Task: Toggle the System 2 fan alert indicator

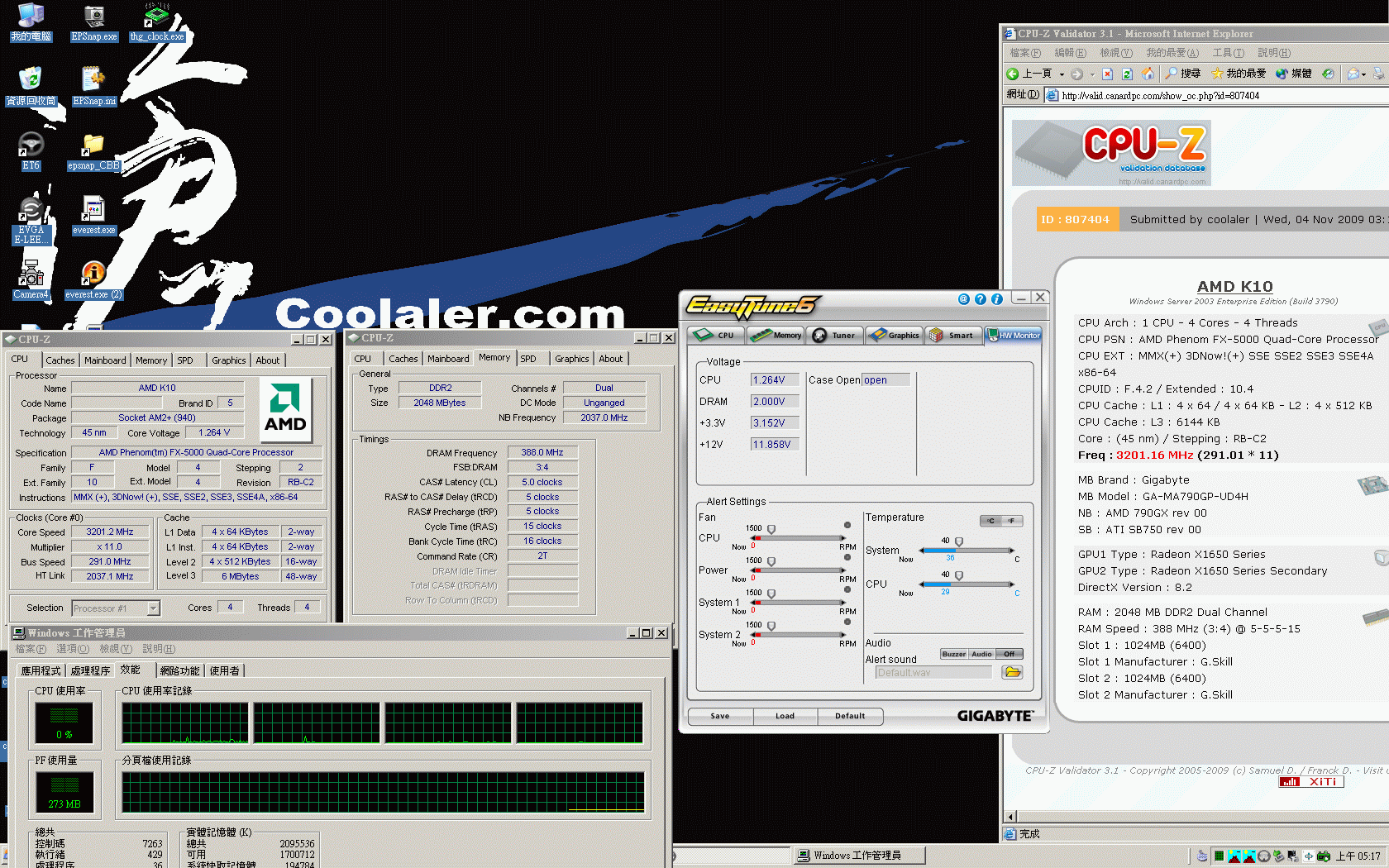Action: point(847,622)
